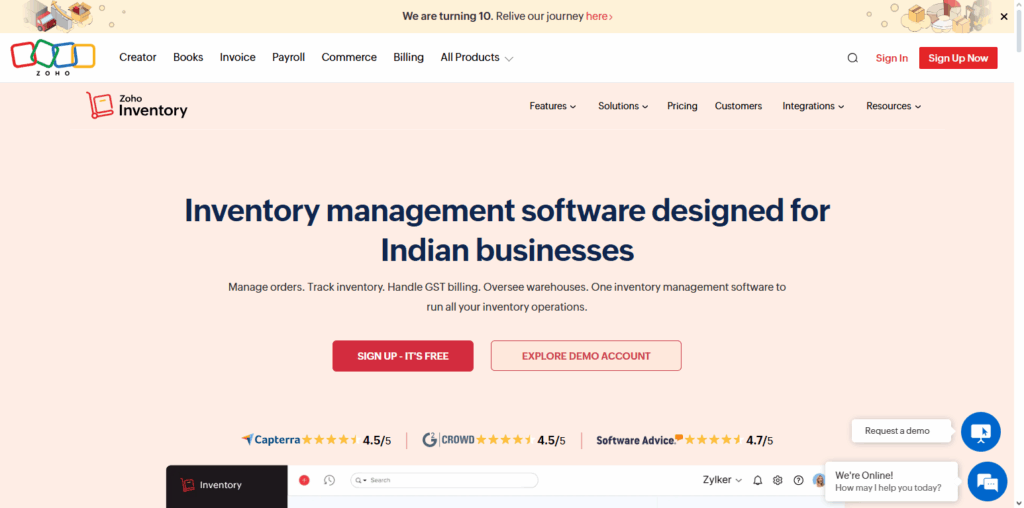This screenshot has height=508, width=1024.
Task: Click the We're Online chat message
Action: point(891,481)
